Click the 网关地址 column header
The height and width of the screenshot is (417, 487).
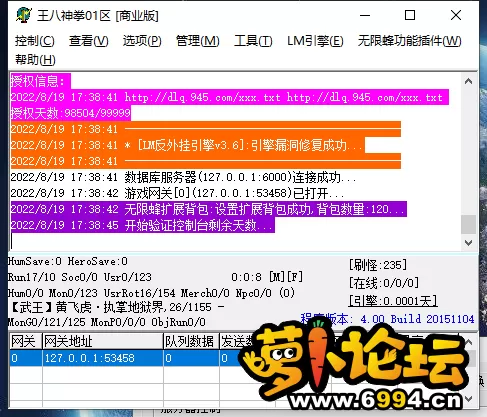pyautogui.click(x=103, y=341)
